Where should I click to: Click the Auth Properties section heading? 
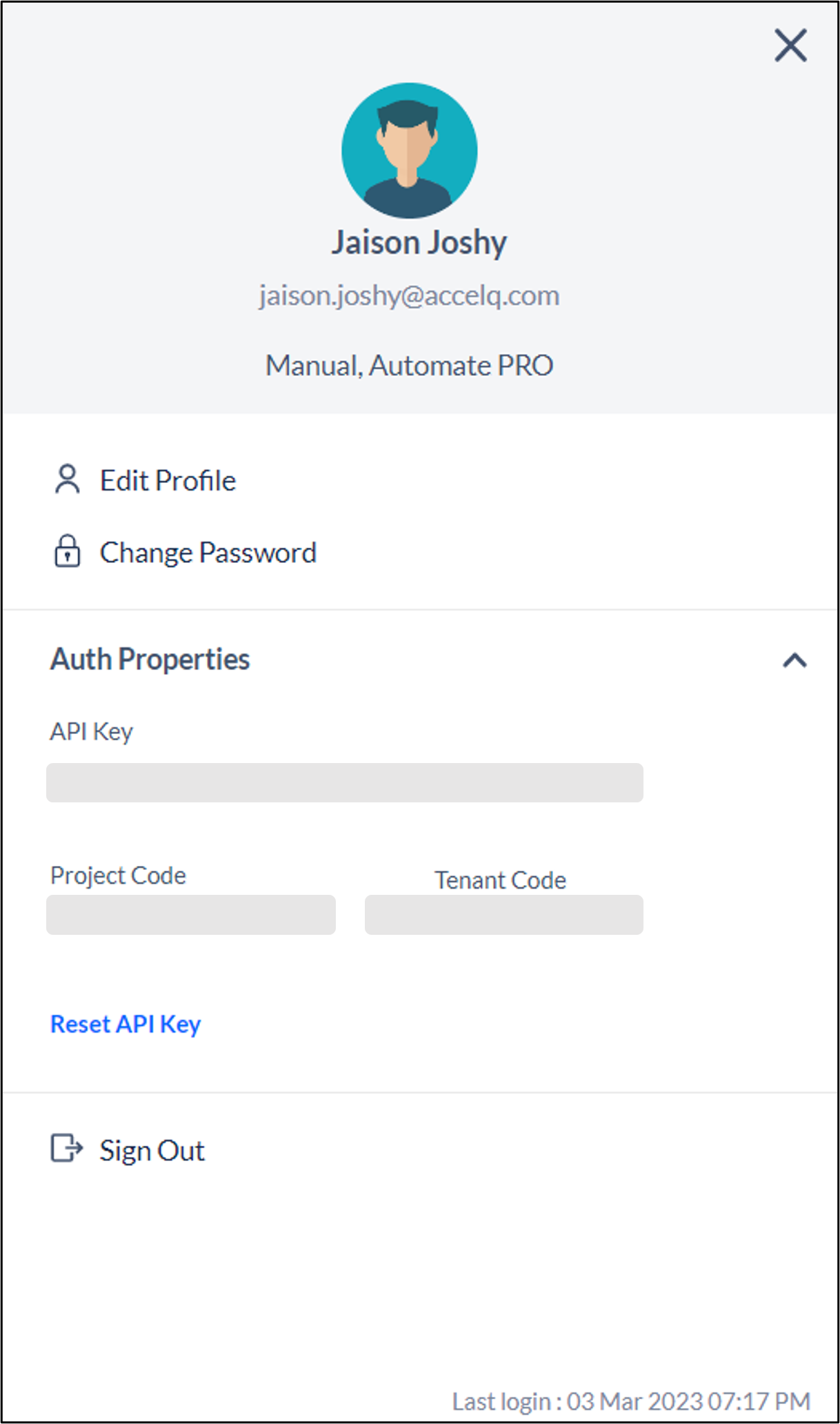click(150, 659)
